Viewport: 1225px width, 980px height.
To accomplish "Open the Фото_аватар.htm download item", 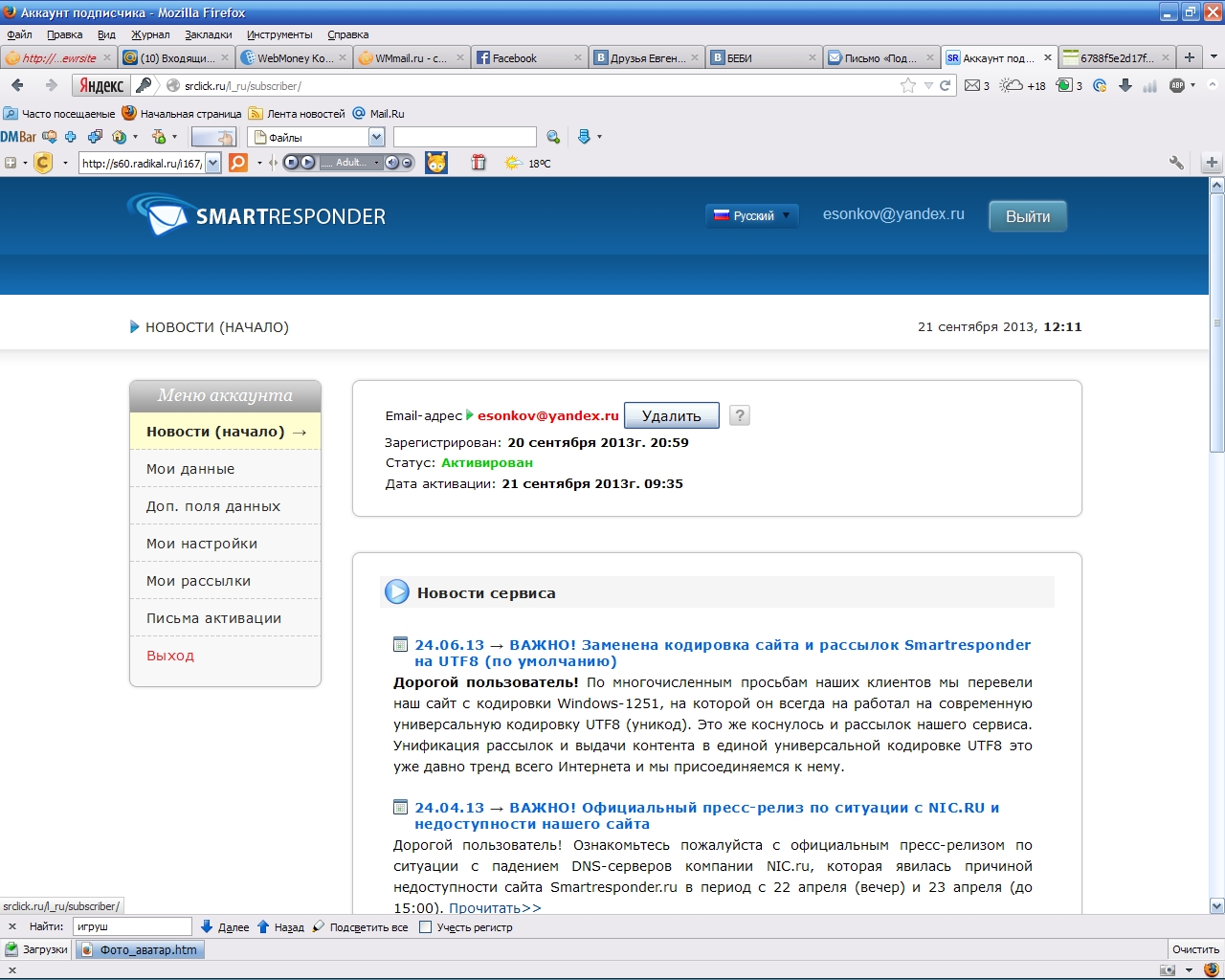I will point(140,949).
